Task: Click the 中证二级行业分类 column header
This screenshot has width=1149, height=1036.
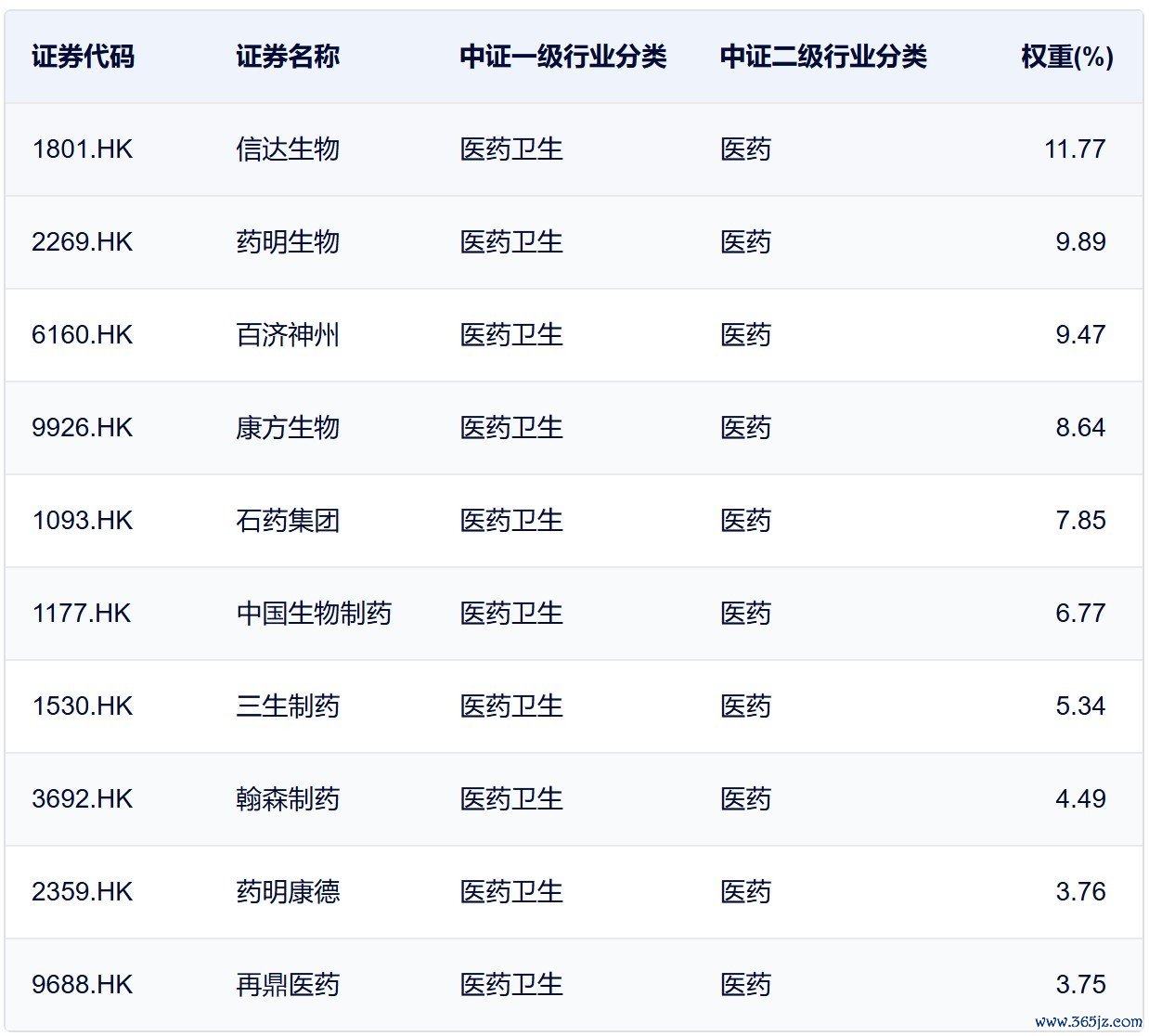Action: (x=823, y=57)
